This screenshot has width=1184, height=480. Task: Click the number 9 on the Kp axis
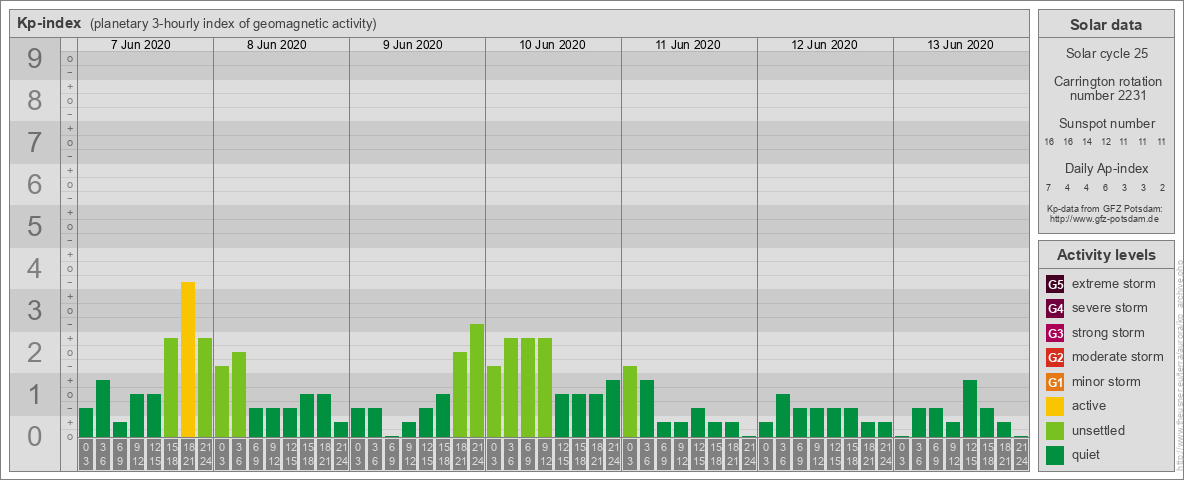34,60
